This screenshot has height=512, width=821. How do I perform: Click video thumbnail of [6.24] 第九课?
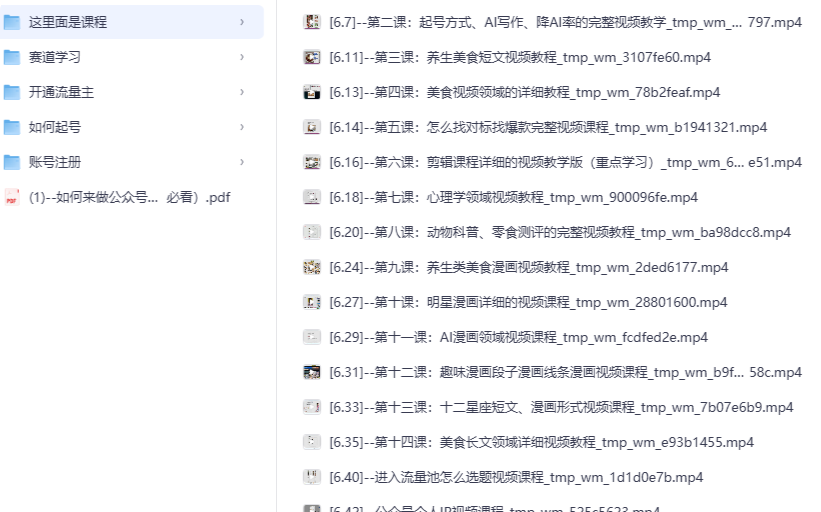click(312, 268)
